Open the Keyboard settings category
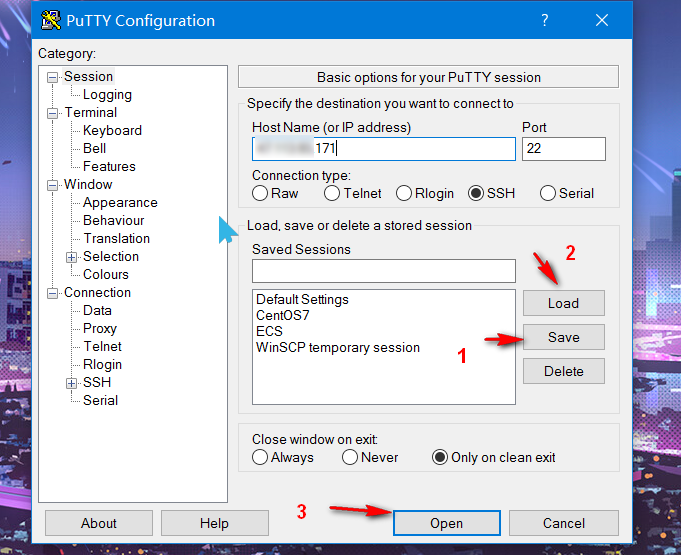Viewport: 681px width, 555px height. point(112,130)
